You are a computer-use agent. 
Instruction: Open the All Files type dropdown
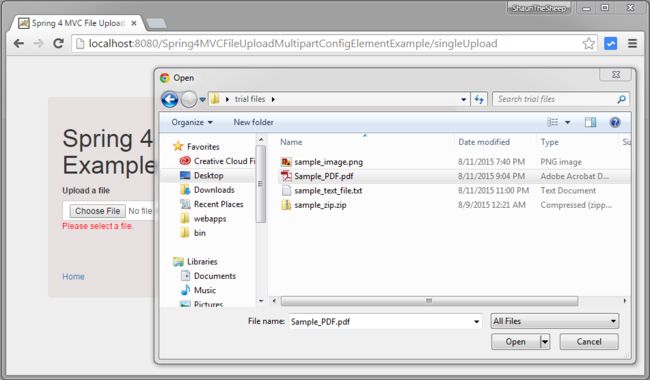(555, 321)
